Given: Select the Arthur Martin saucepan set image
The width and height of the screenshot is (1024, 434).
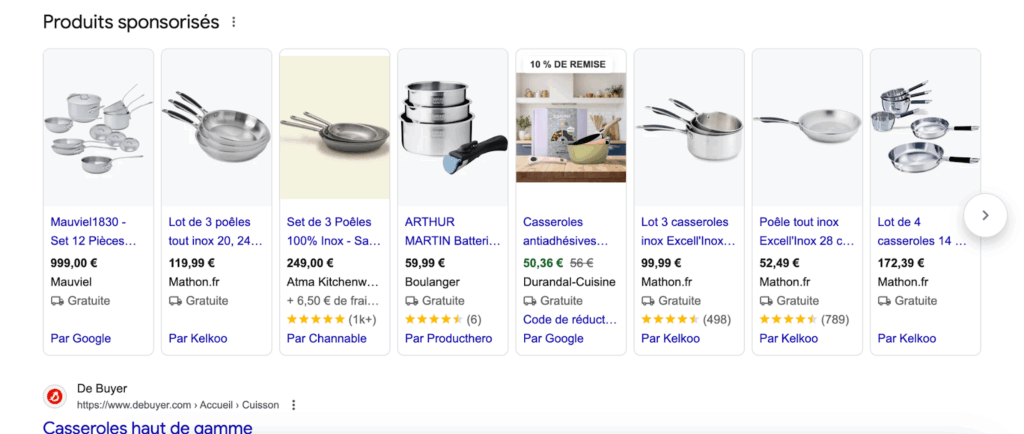Looking at the screenshot, I should [x=452, y=128].
